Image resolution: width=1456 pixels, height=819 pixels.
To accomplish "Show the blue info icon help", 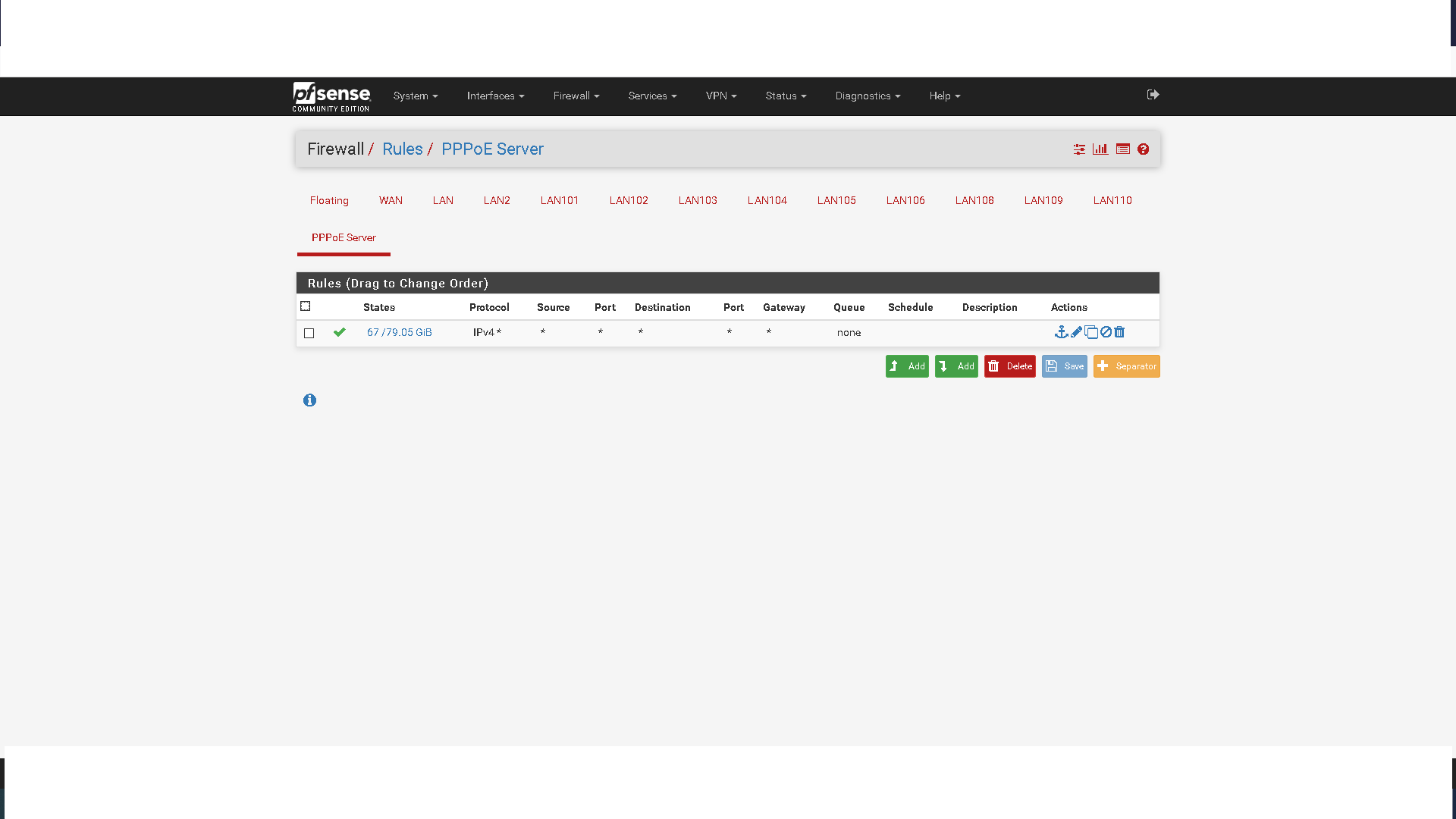I will tap(309, 400).
